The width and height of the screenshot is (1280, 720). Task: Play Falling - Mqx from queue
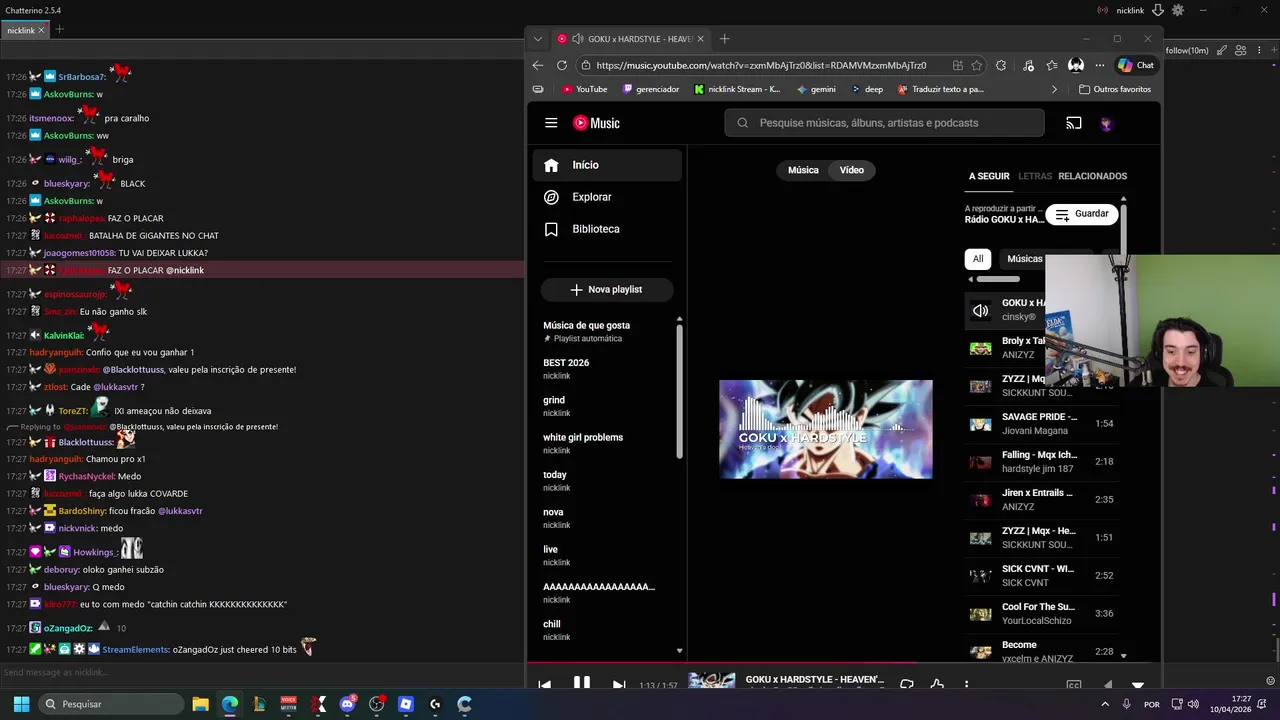point(1041,461)
